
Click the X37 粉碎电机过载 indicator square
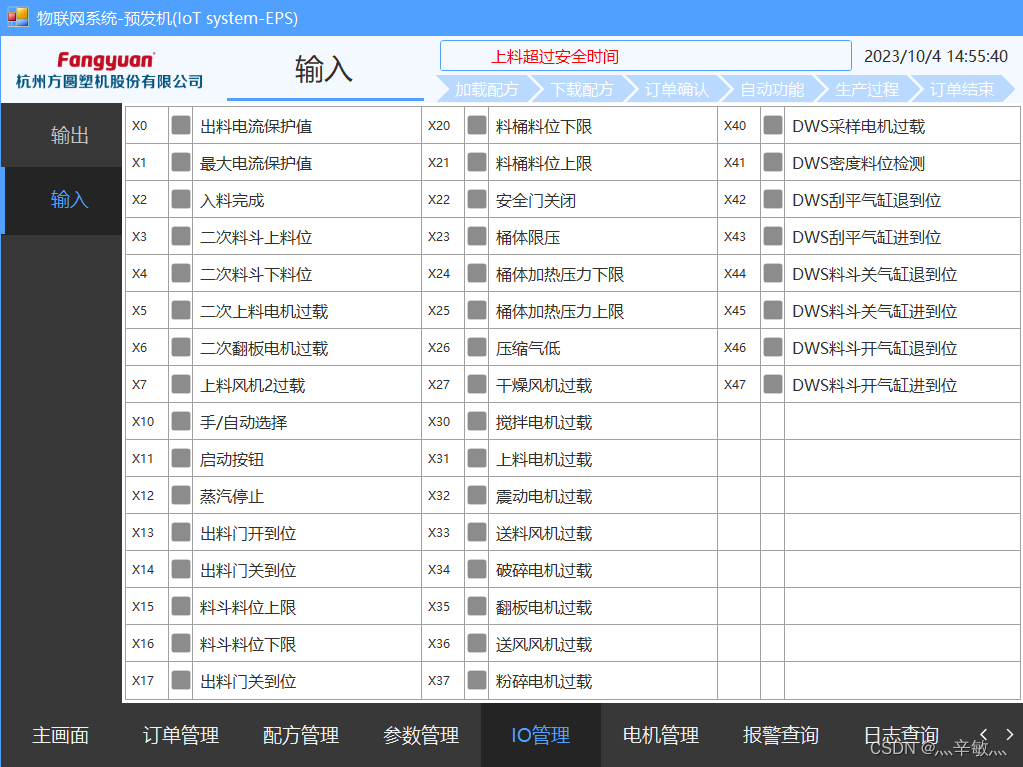pos(477,680)
